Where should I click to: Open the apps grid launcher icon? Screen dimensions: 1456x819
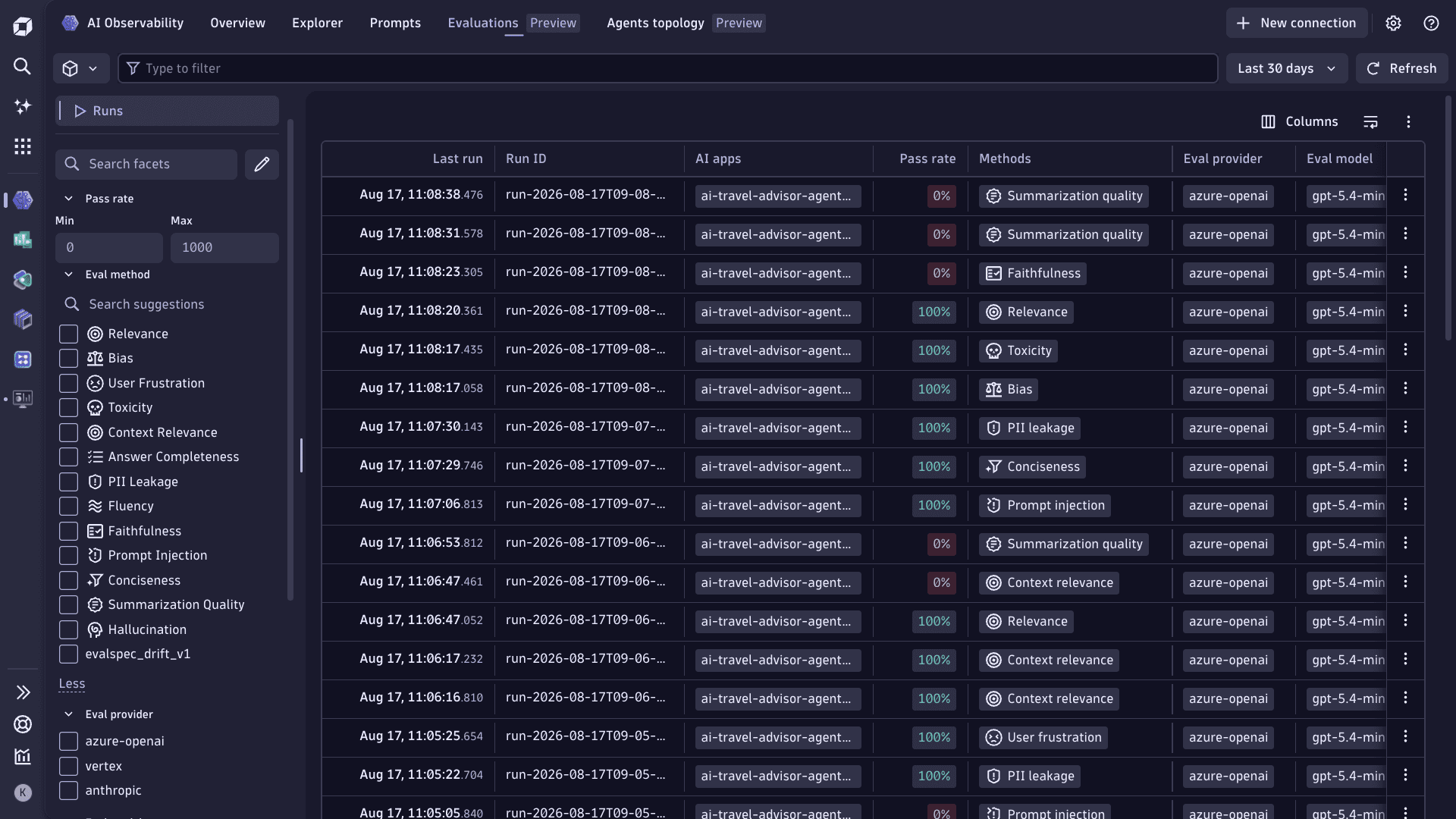23,146
